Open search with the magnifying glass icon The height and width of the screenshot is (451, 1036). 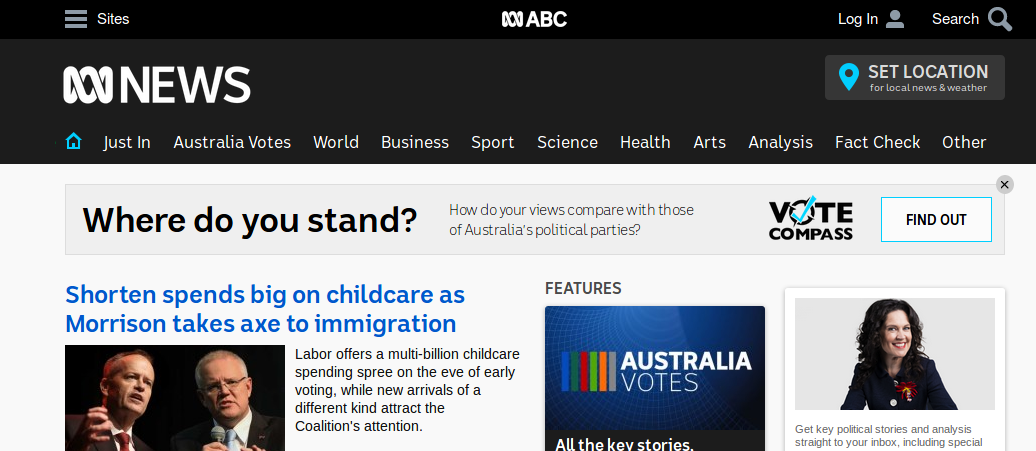[1000, 19]
